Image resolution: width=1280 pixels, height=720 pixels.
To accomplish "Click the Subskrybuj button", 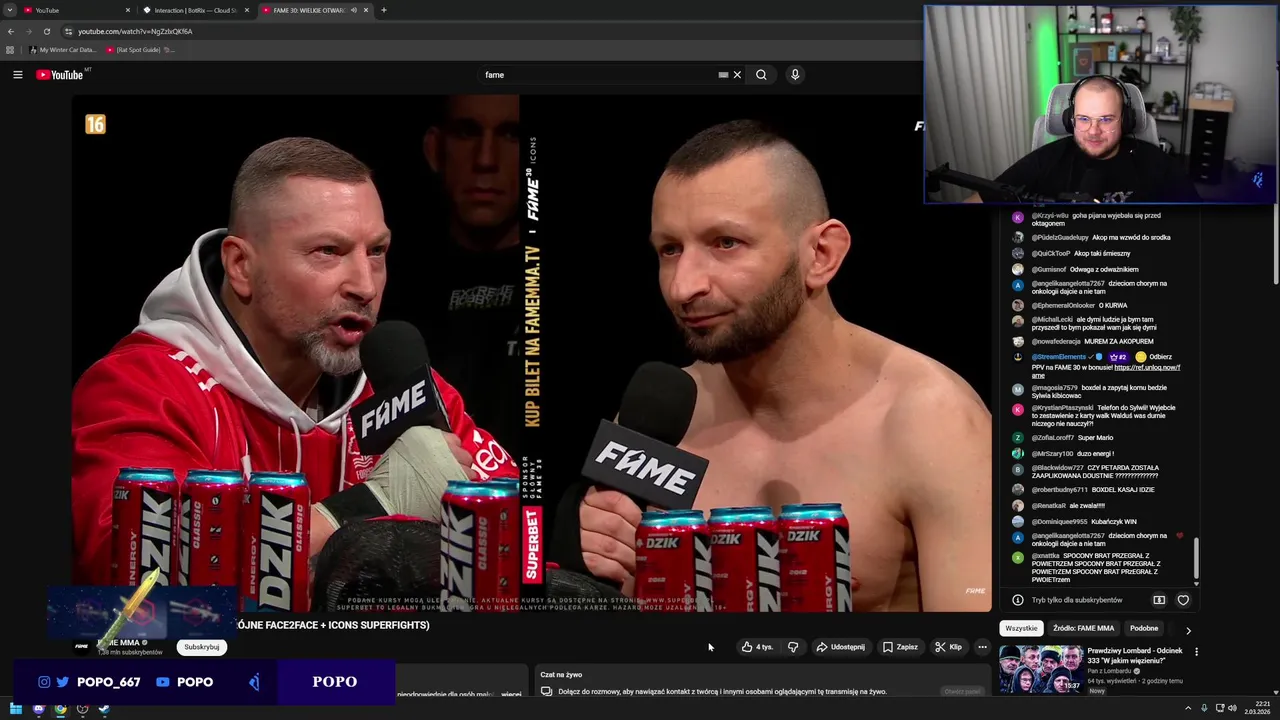I will 202,647.
